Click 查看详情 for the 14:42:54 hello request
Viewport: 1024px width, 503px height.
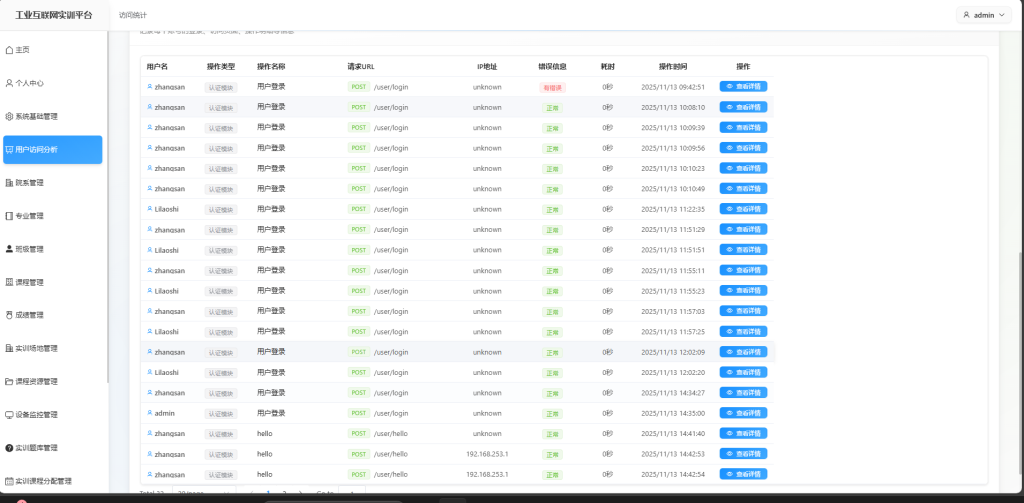(743, 474)
